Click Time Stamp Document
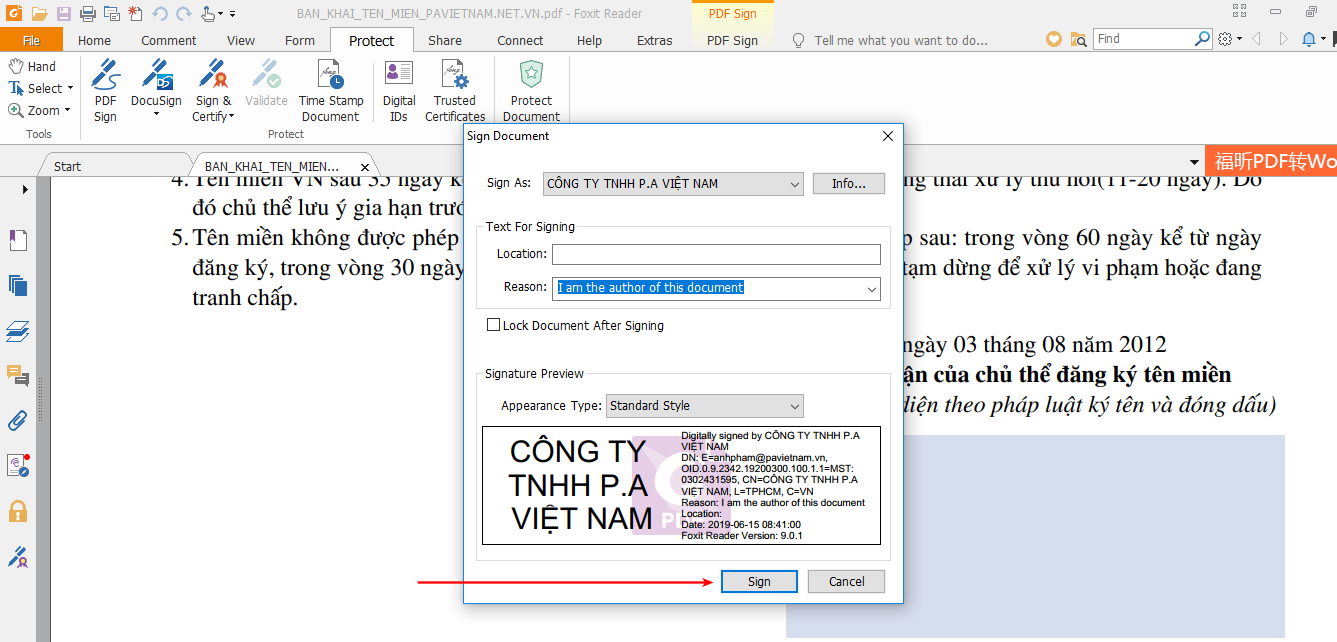 point(331,91)
